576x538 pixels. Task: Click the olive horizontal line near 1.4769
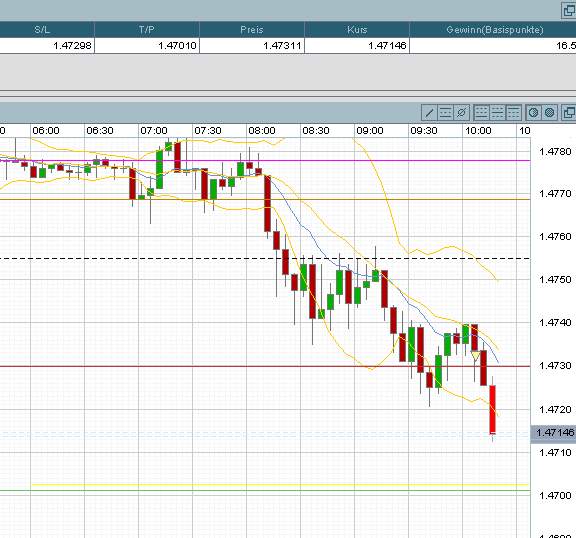click(264, 199)
